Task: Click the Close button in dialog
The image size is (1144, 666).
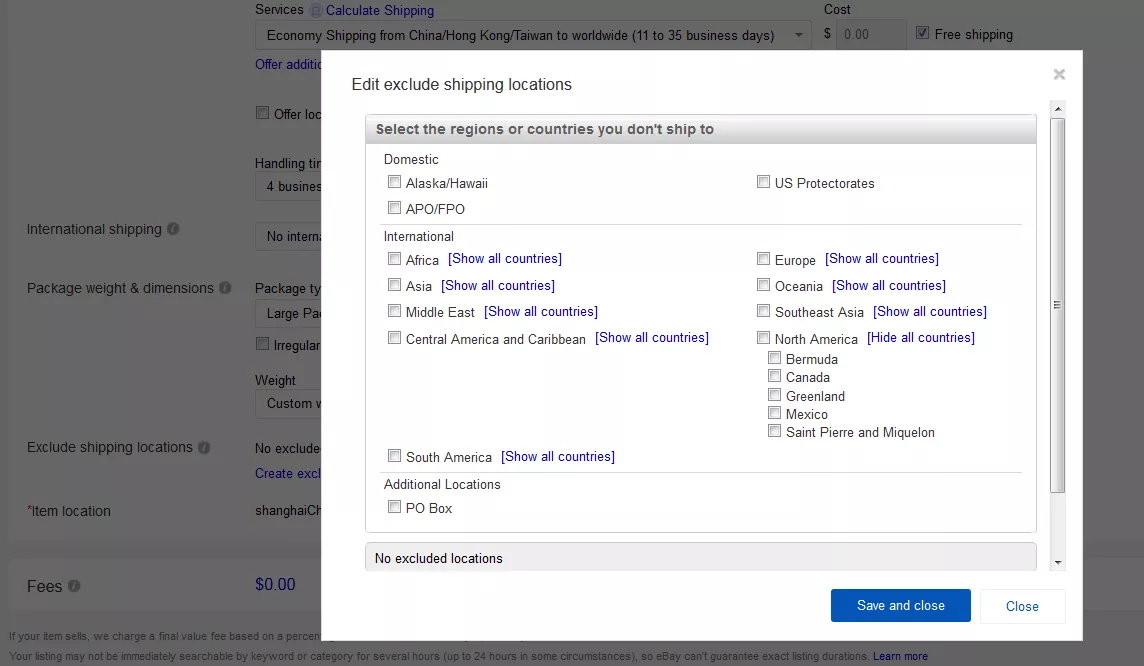Action: (x=1021, y=606)
